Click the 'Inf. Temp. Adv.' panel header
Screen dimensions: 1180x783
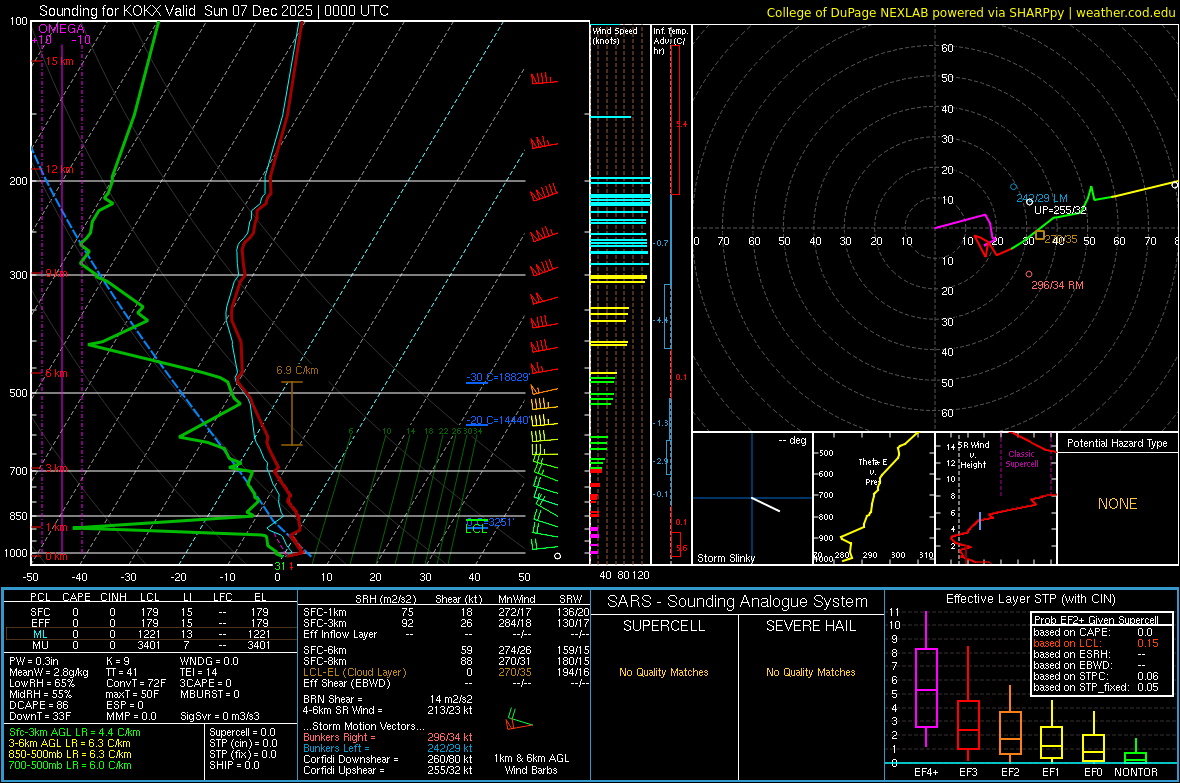[x=671, y=41]
